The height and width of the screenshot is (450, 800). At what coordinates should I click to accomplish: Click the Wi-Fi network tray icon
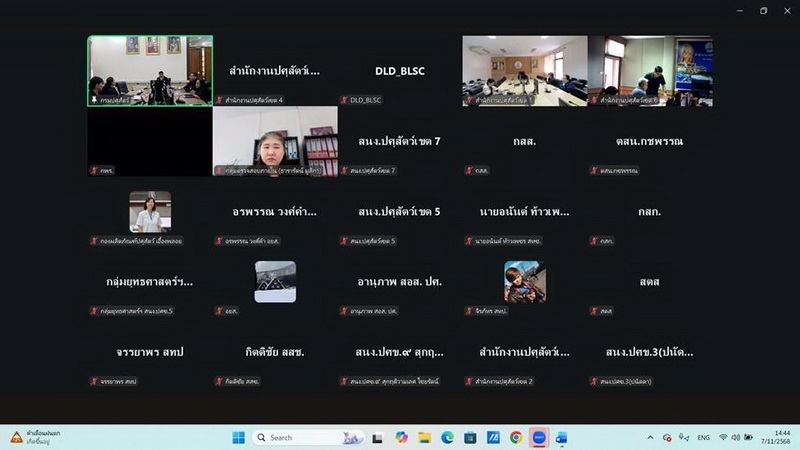coord(723,437)
